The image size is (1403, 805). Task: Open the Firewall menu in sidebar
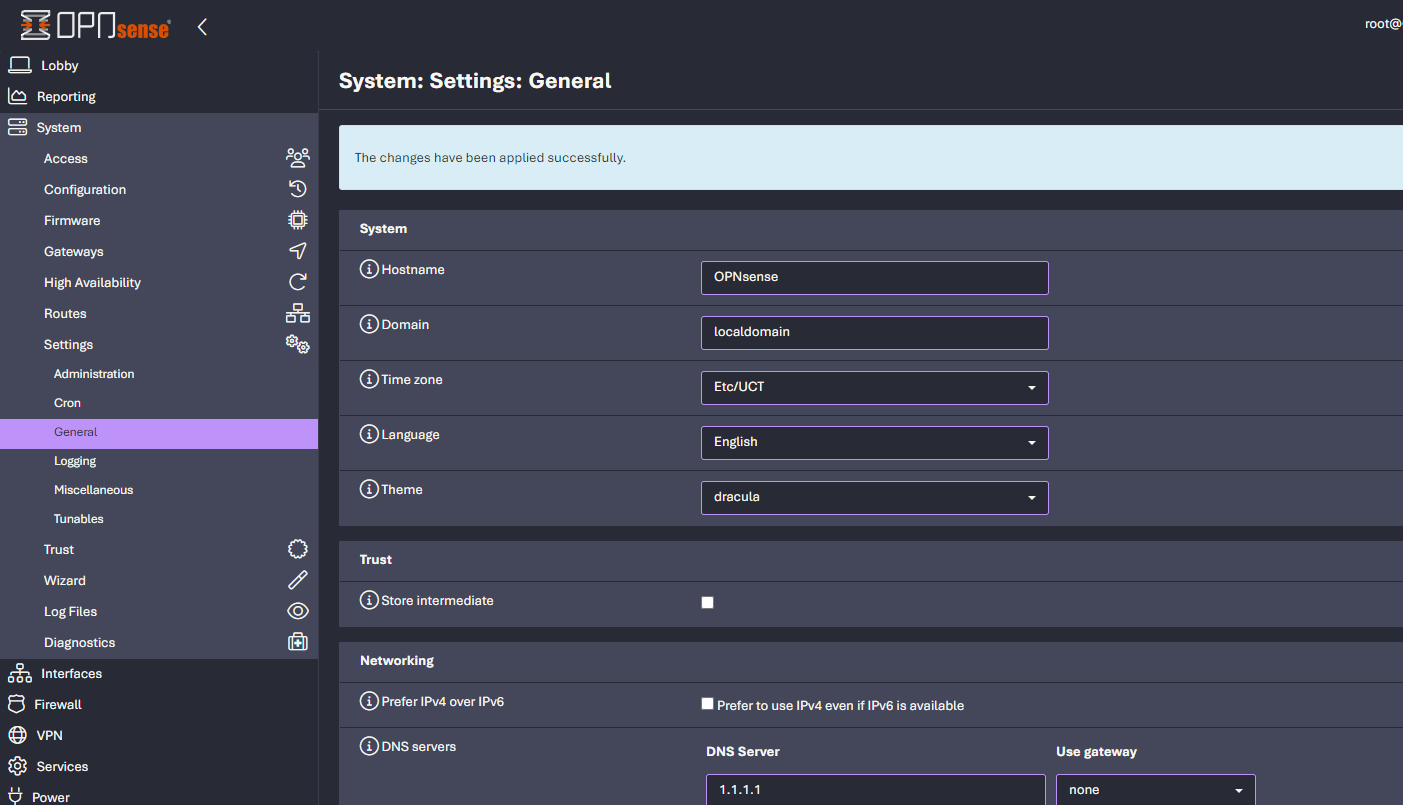click(58, 704)
